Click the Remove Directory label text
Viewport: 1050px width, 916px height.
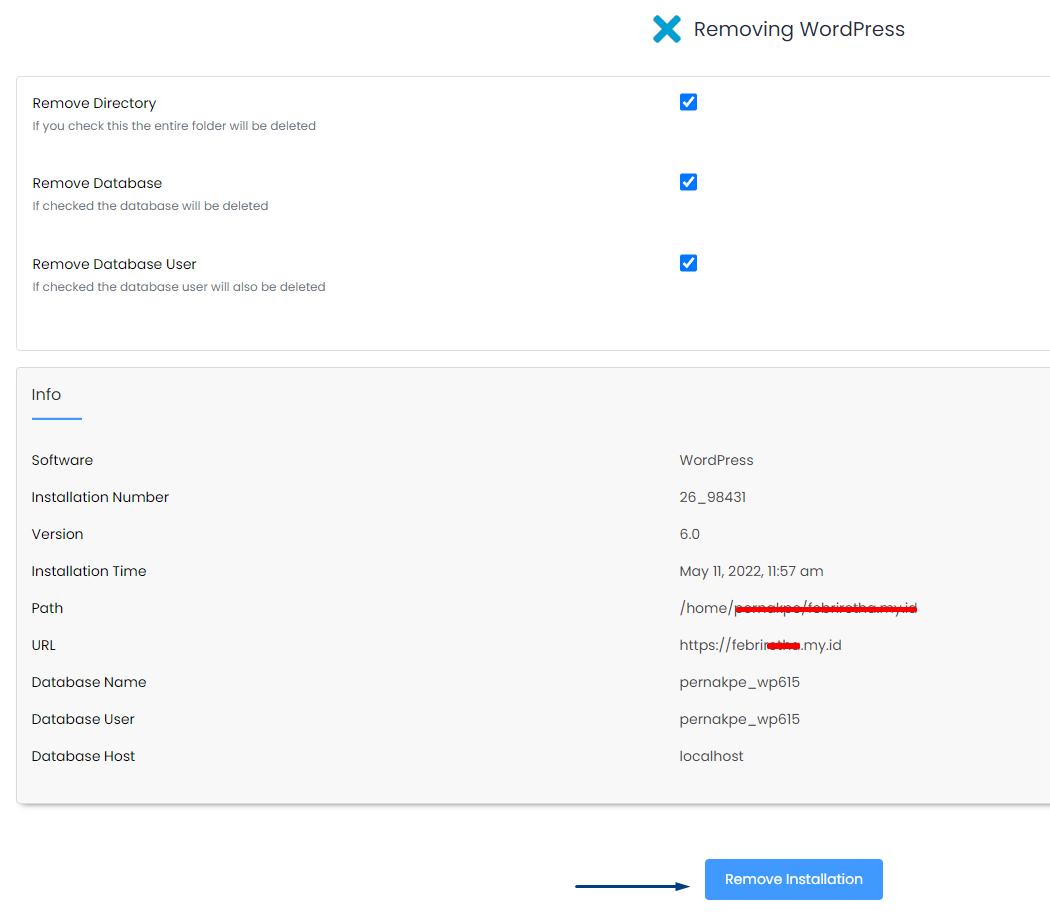click(x=94, y=103)
